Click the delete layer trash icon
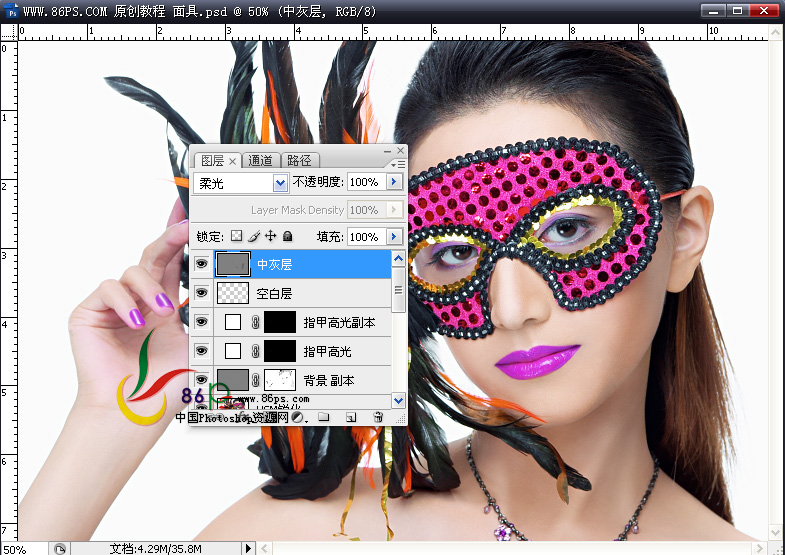The height and width of the screenshot is (555, 785). pos(377,417)
